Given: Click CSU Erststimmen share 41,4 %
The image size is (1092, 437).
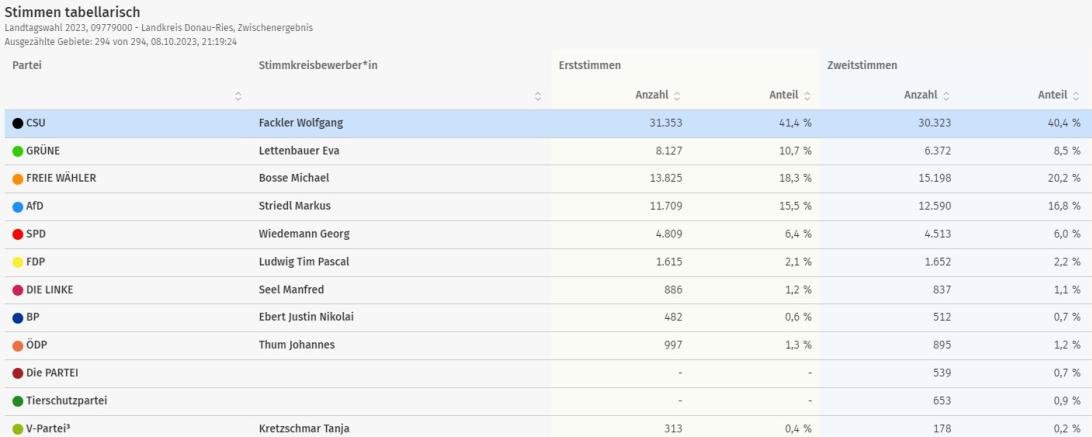Looking at the screenshot, I should click(794, 123).
